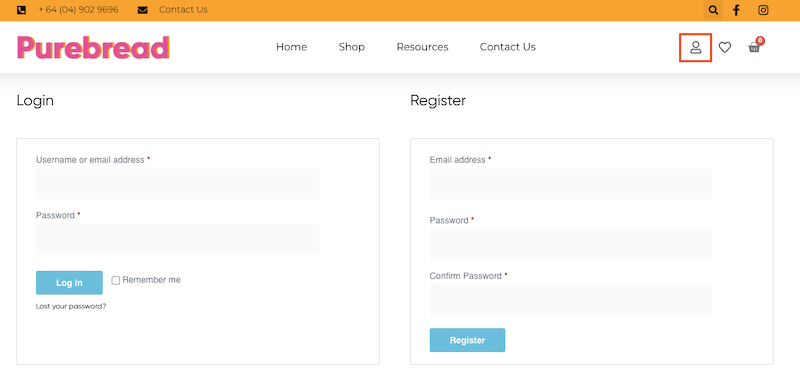Open the Facebook icon link

pos(736,10)
